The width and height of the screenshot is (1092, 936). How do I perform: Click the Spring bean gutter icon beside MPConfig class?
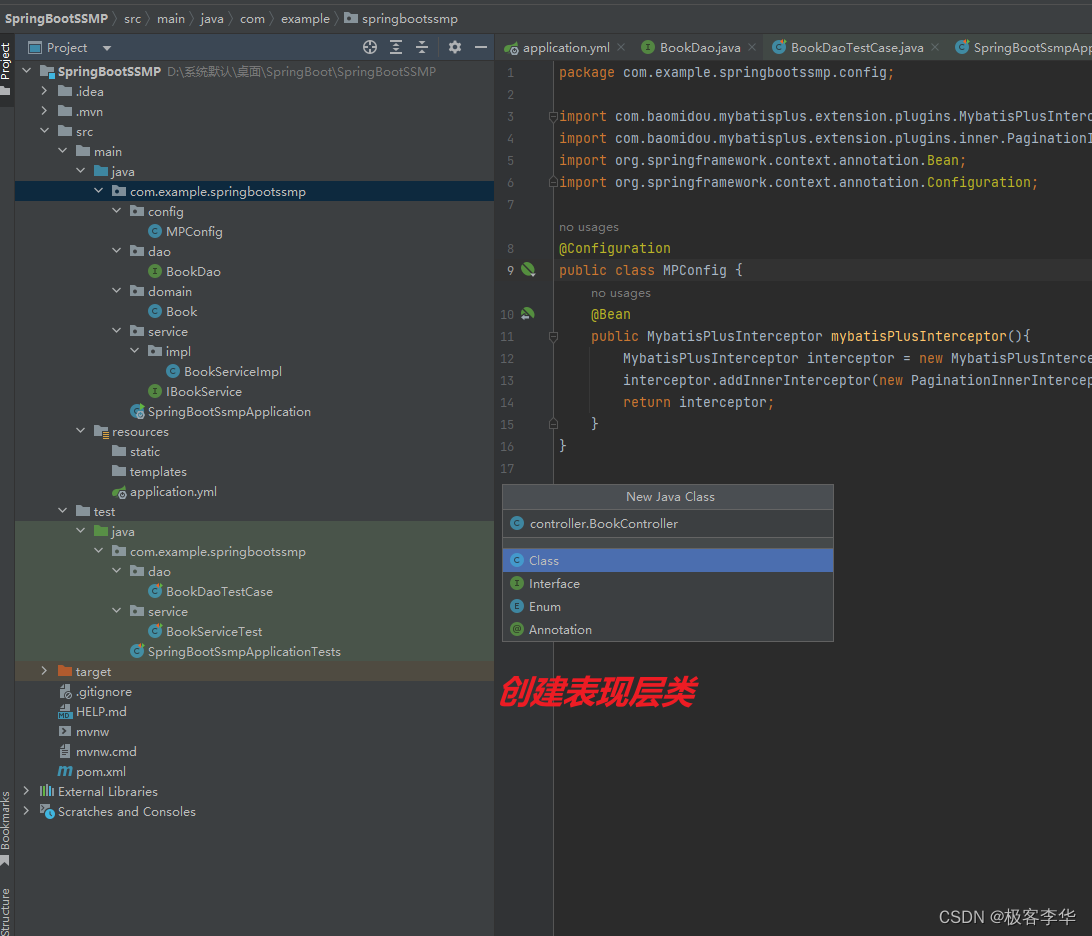(x=528, y=270)
